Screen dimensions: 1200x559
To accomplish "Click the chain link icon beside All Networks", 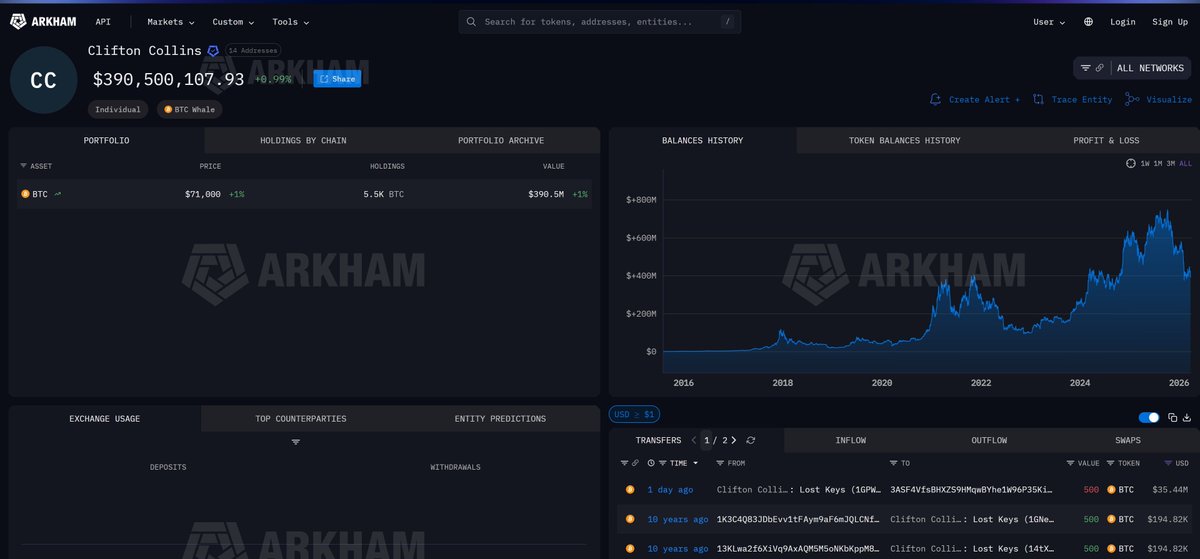I will 1100,68.
